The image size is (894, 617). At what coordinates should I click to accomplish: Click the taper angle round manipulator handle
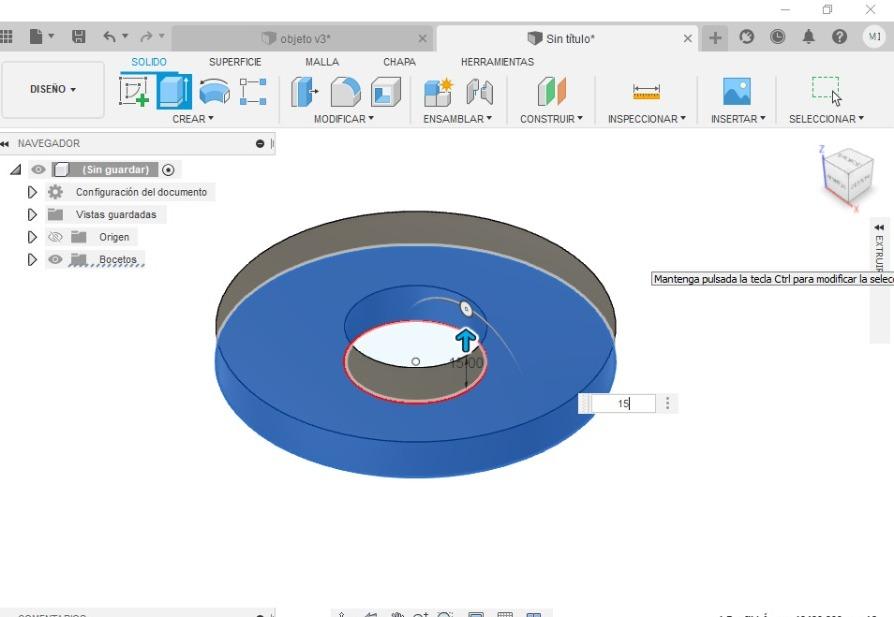pyautogui.click(x=466, y=309)
